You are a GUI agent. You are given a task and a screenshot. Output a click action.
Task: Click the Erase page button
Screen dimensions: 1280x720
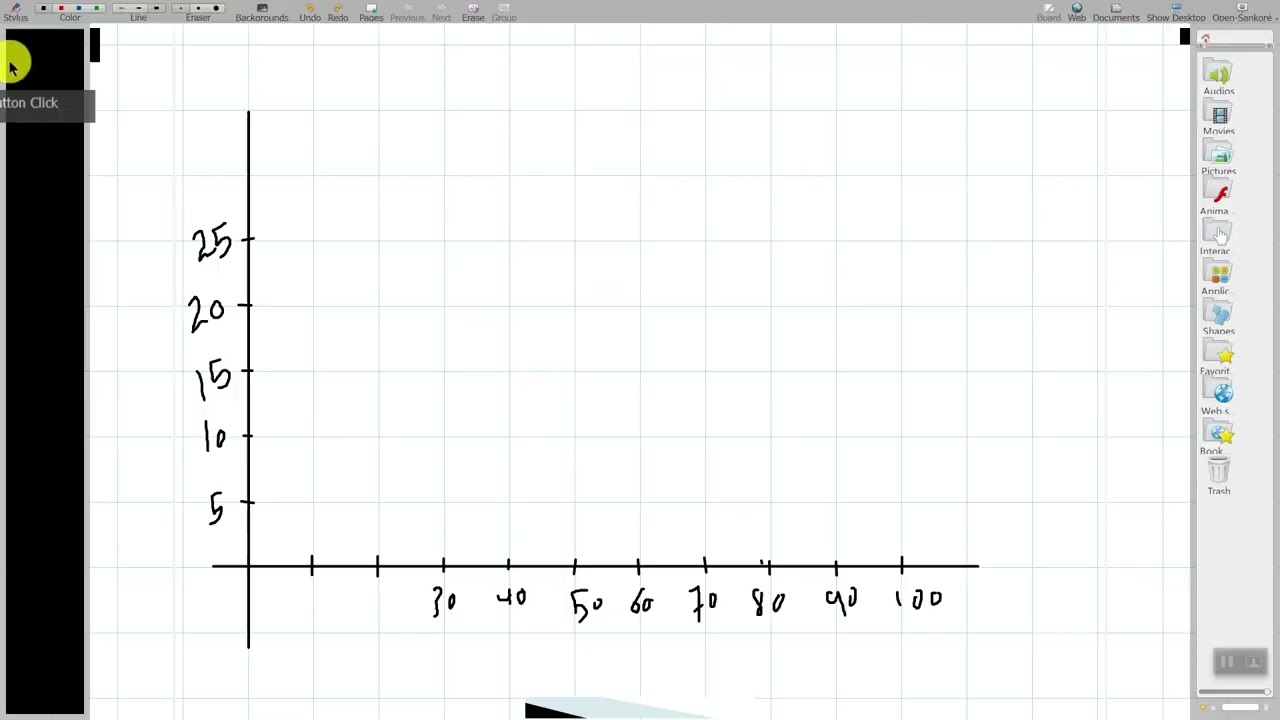473,12
